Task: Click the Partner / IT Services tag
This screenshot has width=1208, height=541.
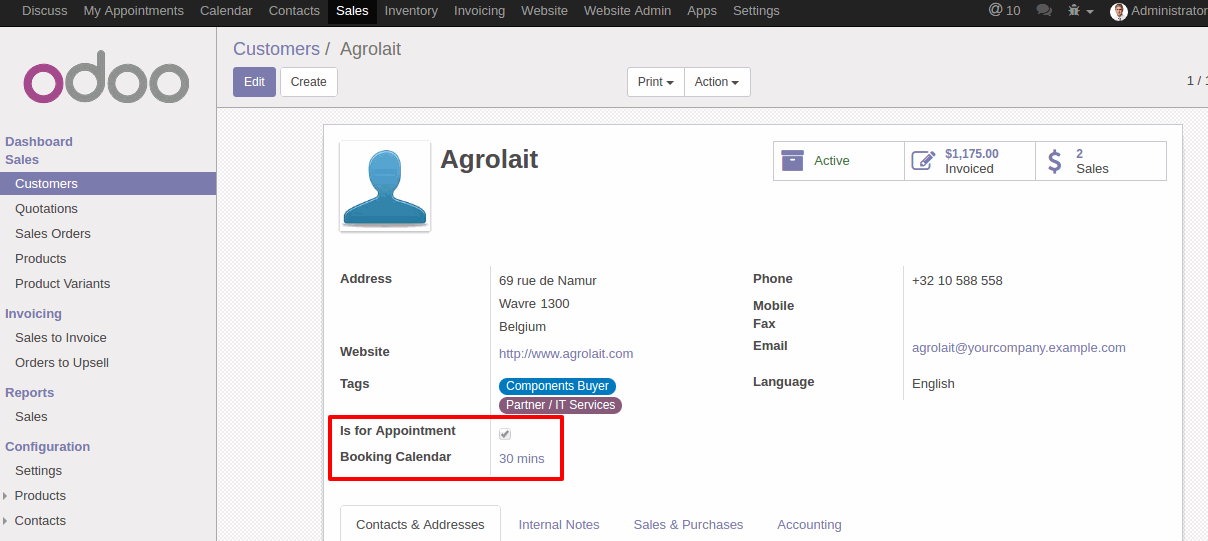Action: click(x=560, y=405)
